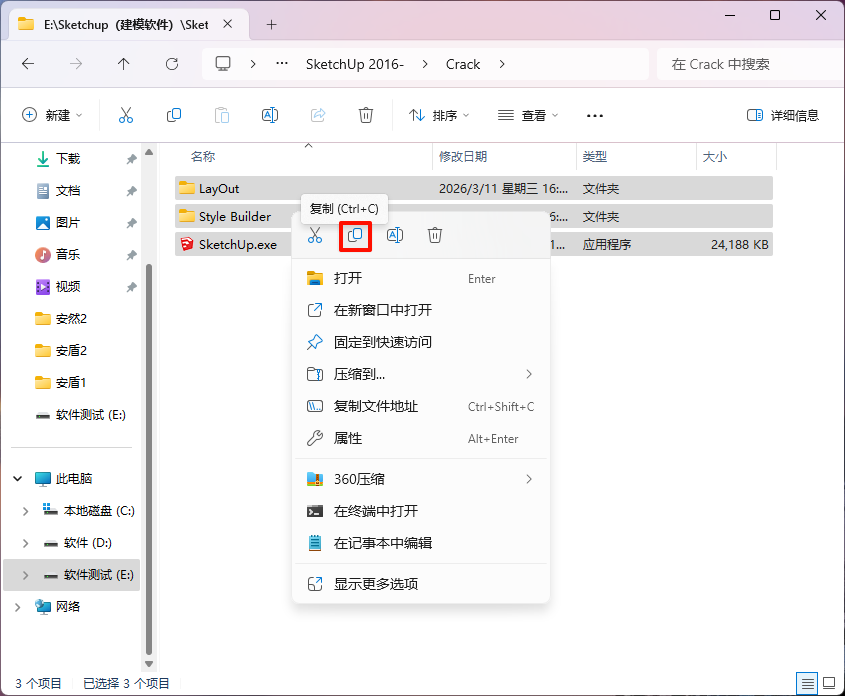Open 安盾1 in the sidebar

pyautogui.click(x=71, y=383)
